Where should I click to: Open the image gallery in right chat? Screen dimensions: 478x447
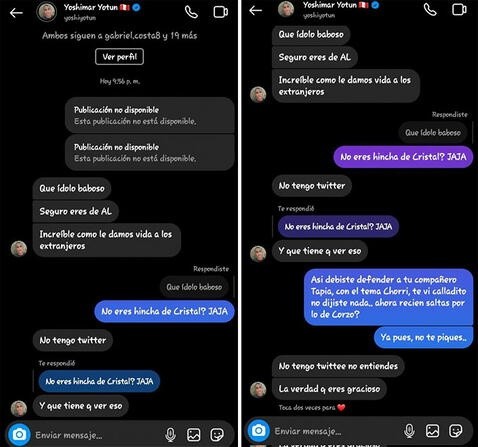[x=432, y=431]
